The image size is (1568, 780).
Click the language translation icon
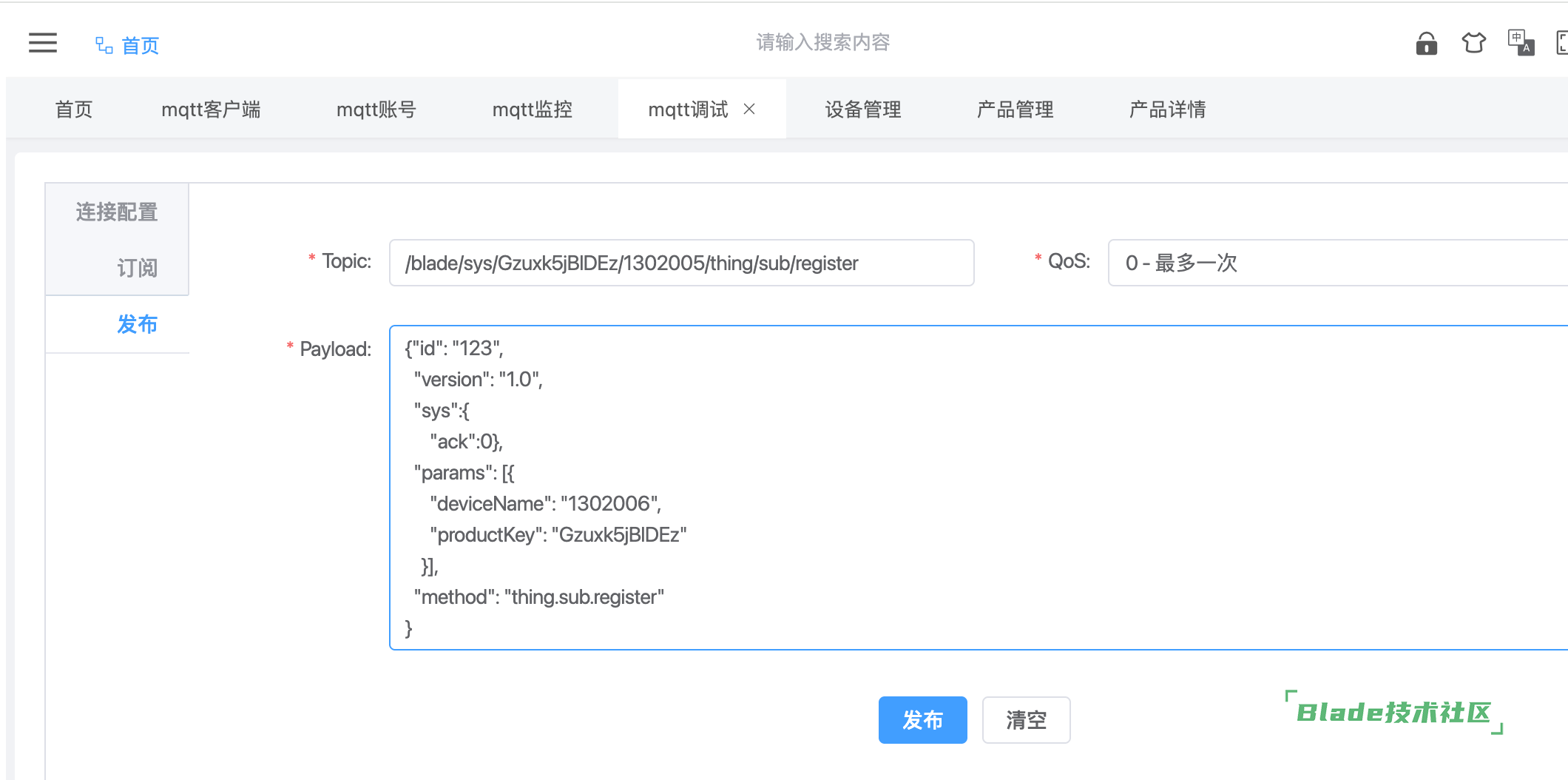(x=1521, y=43)
